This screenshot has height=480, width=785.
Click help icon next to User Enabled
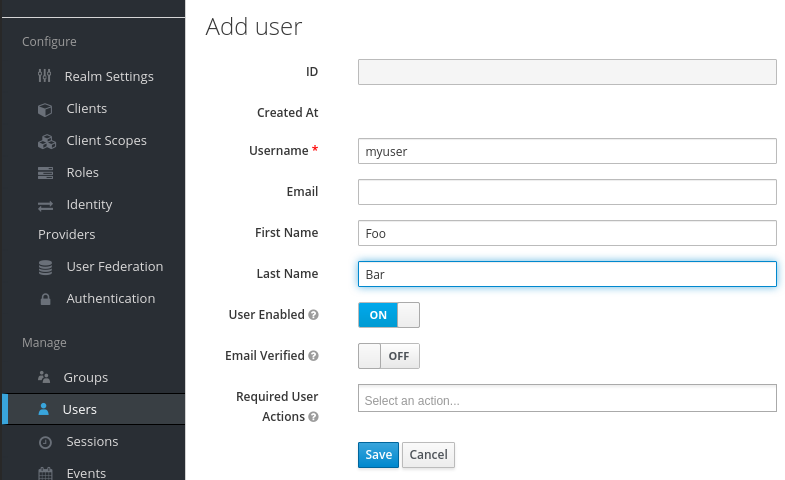pos(313,315)
